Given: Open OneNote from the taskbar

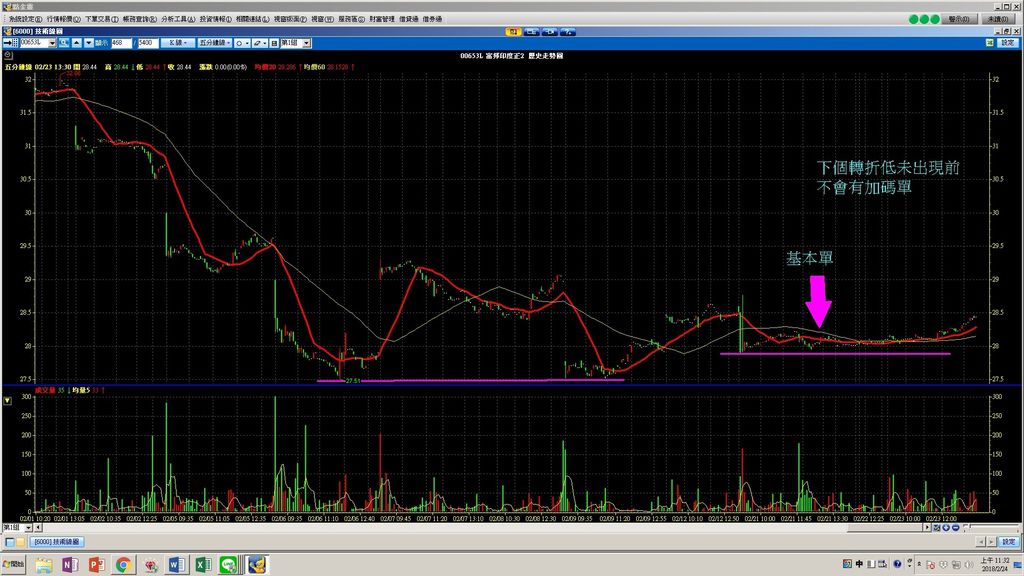Looking at the screenshot, I should [x=70, y=564].
